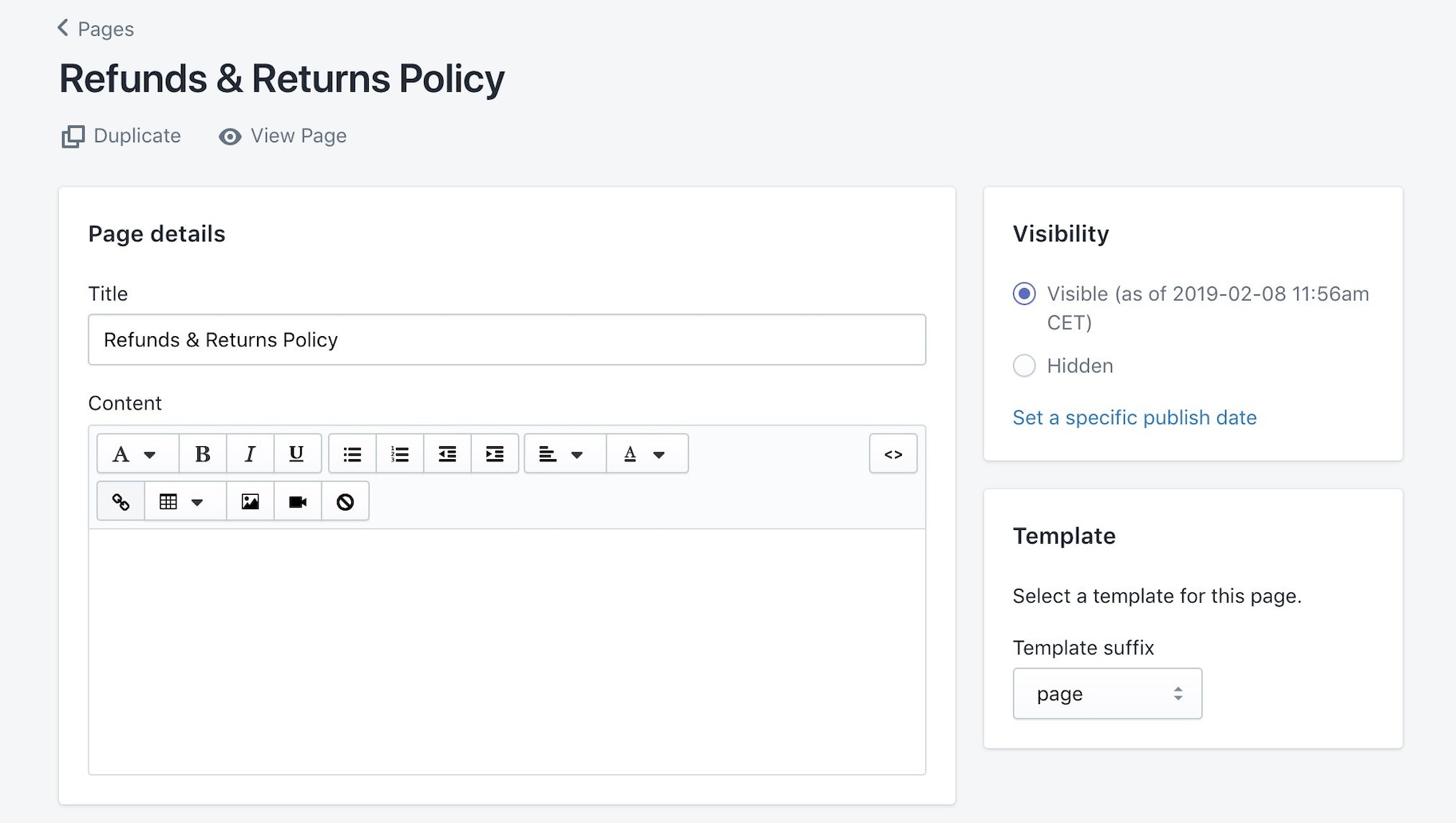Click the Set a specific publish date link
The height and width of the screenshot is (823, 1456).
(x=1134, y=417)
